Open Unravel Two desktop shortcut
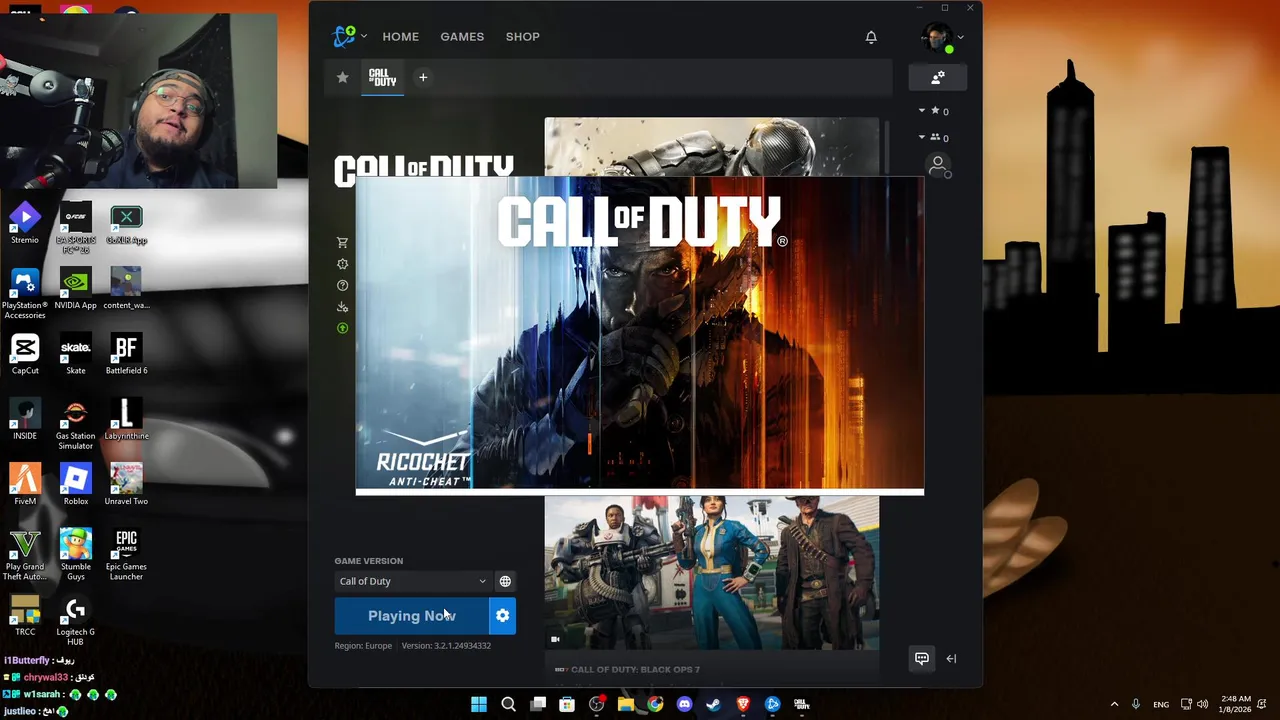This screenshot has width=1280, height=720. [126, 485]
